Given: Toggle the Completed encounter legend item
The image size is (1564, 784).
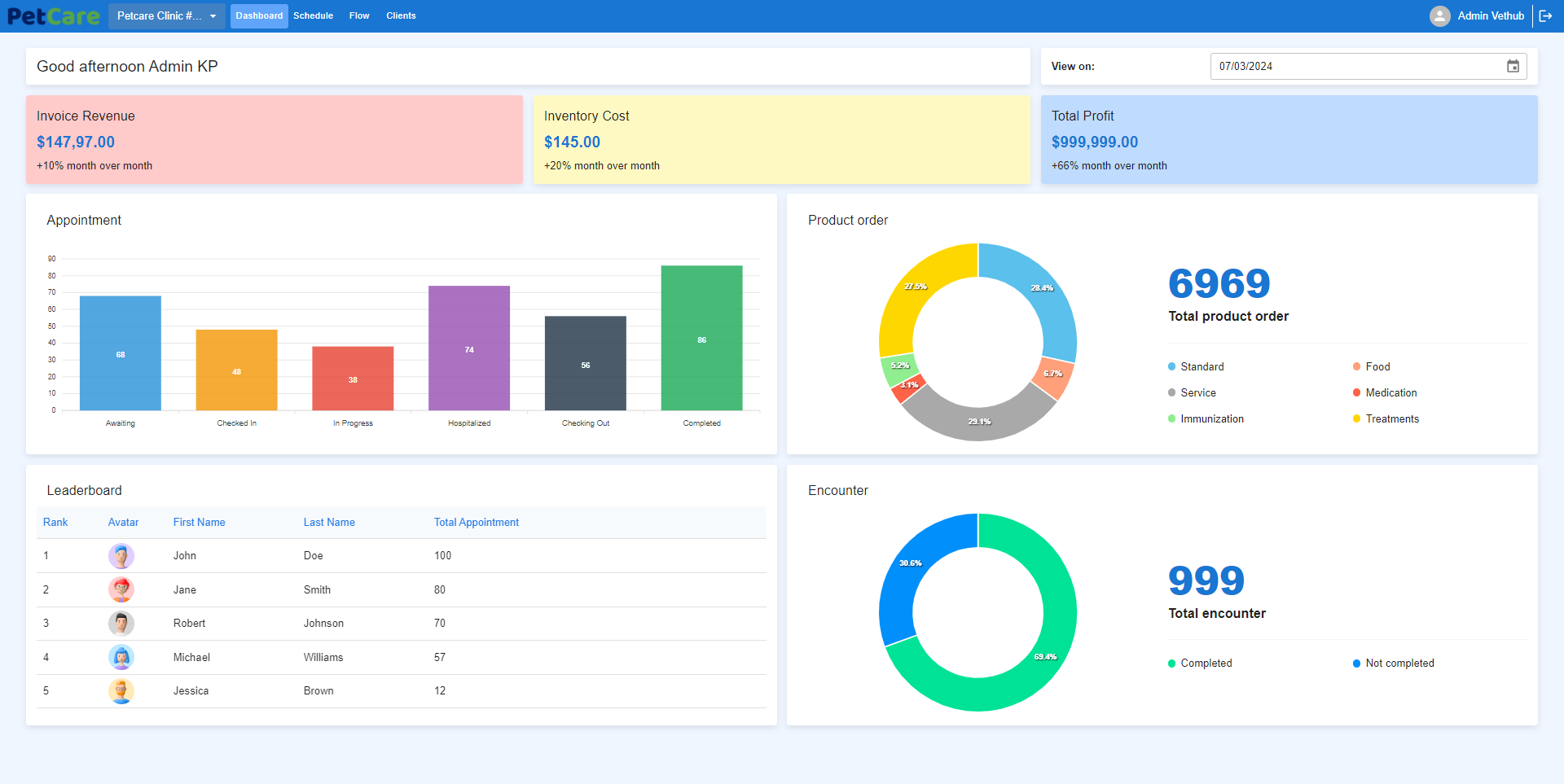Looking at the screenshot, I should (x=1200, y=664).
